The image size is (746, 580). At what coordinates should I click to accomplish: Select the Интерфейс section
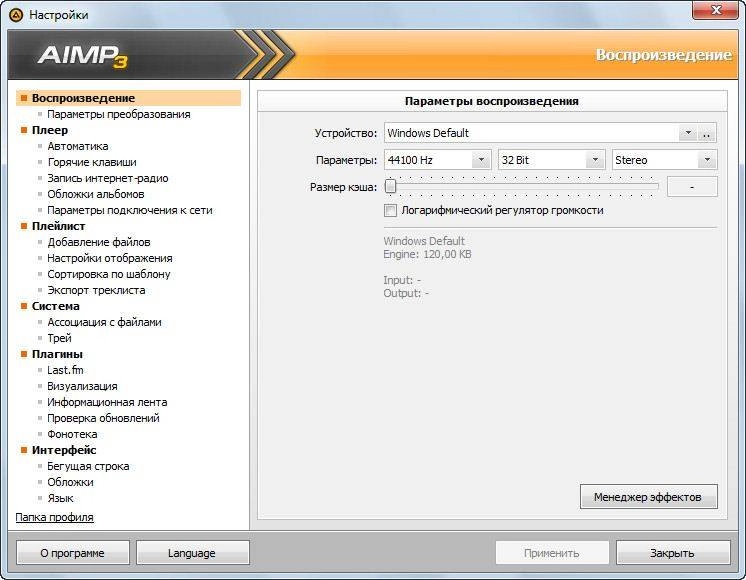click(x=64, y=450)
